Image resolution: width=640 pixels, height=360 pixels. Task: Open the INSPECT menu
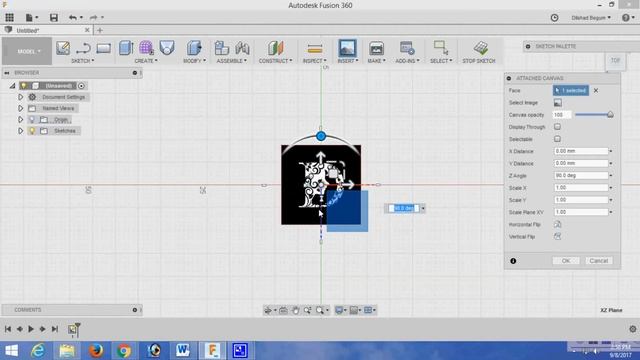click(314, 61)
